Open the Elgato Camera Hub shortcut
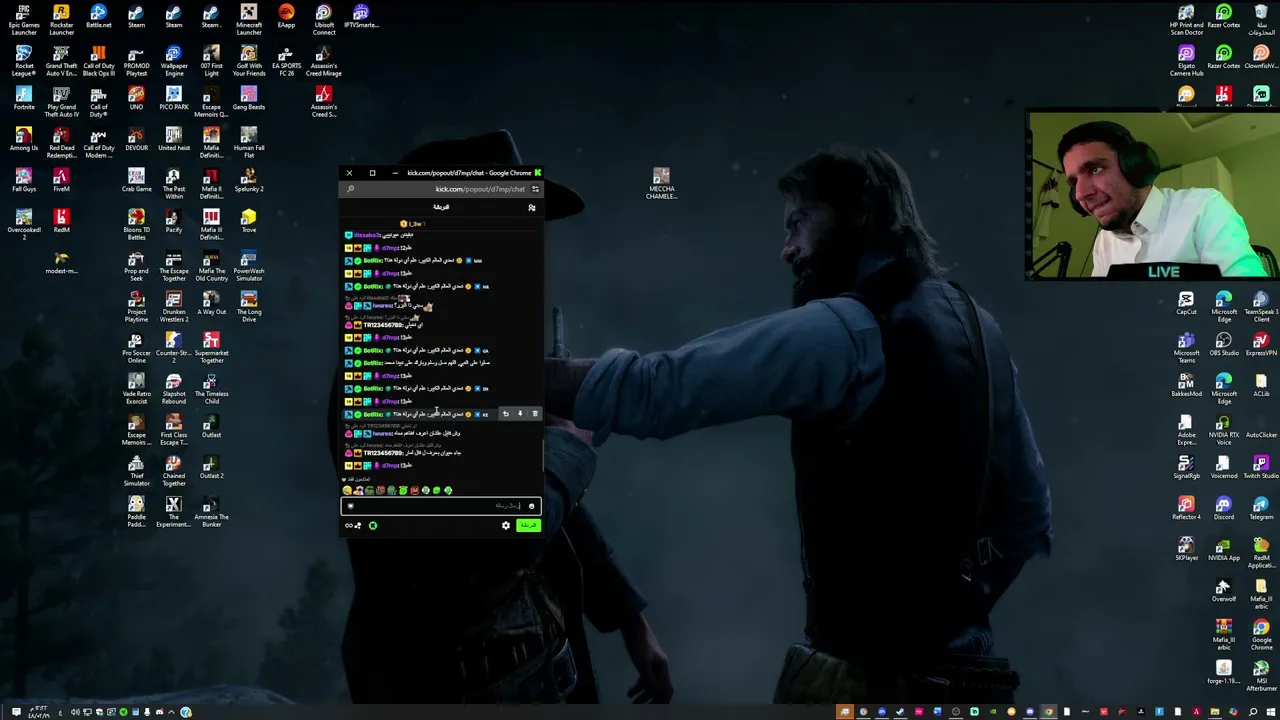 click(1186, 61)
